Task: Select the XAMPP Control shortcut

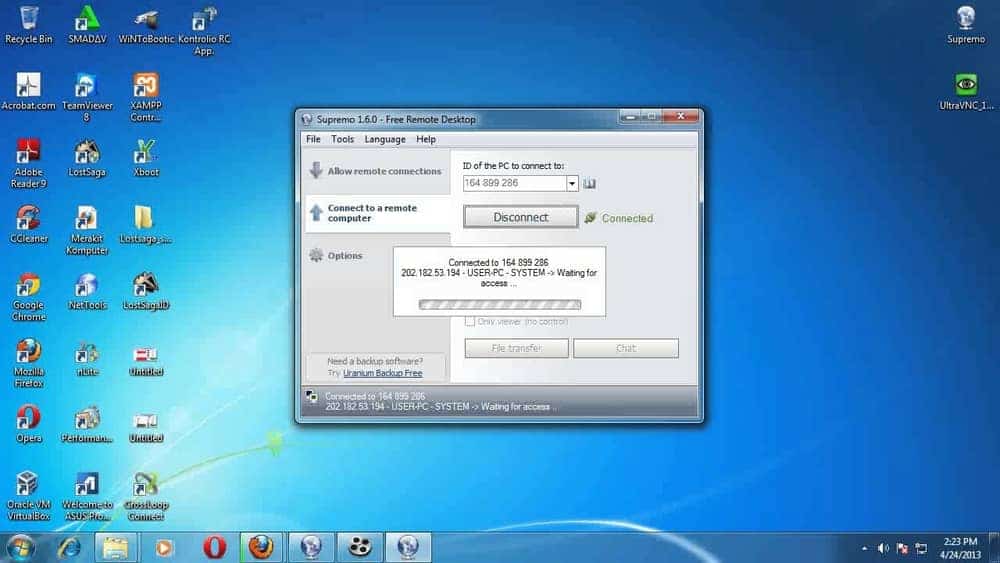Action: tap(146, 97)
